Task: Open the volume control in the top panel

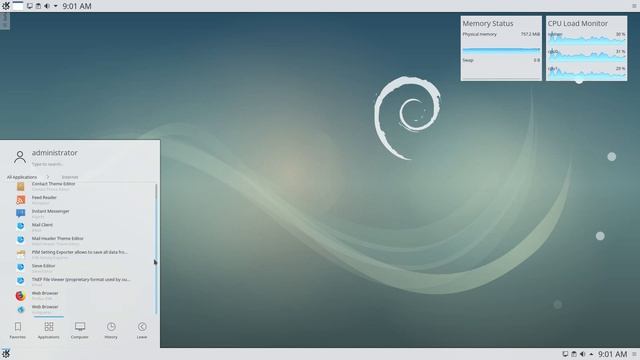Action: [x=47, y=6]
